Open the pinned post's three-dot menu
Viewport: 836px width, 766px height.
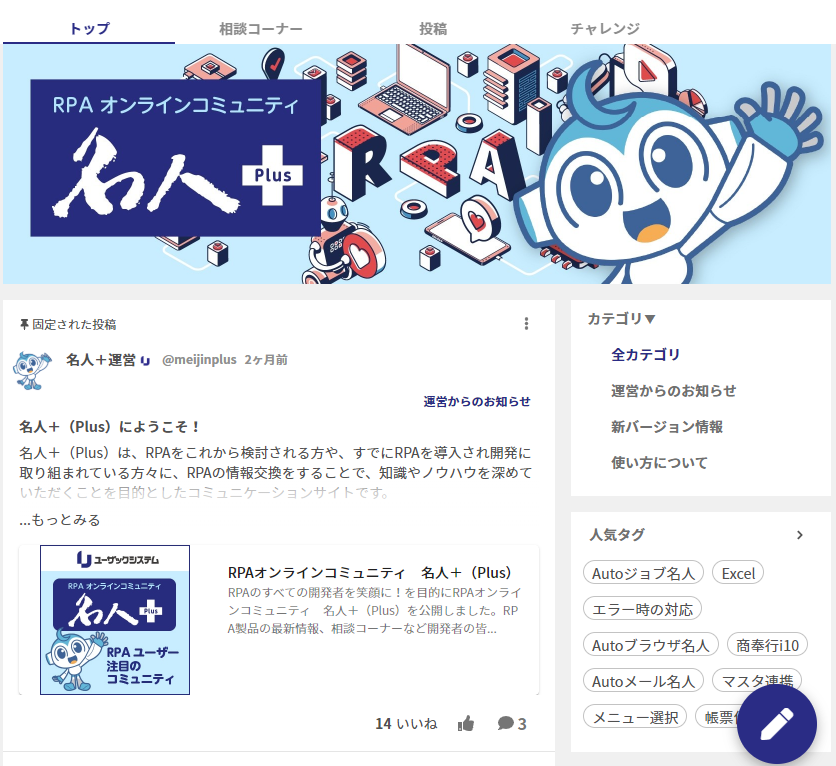[x=526, y=324]
